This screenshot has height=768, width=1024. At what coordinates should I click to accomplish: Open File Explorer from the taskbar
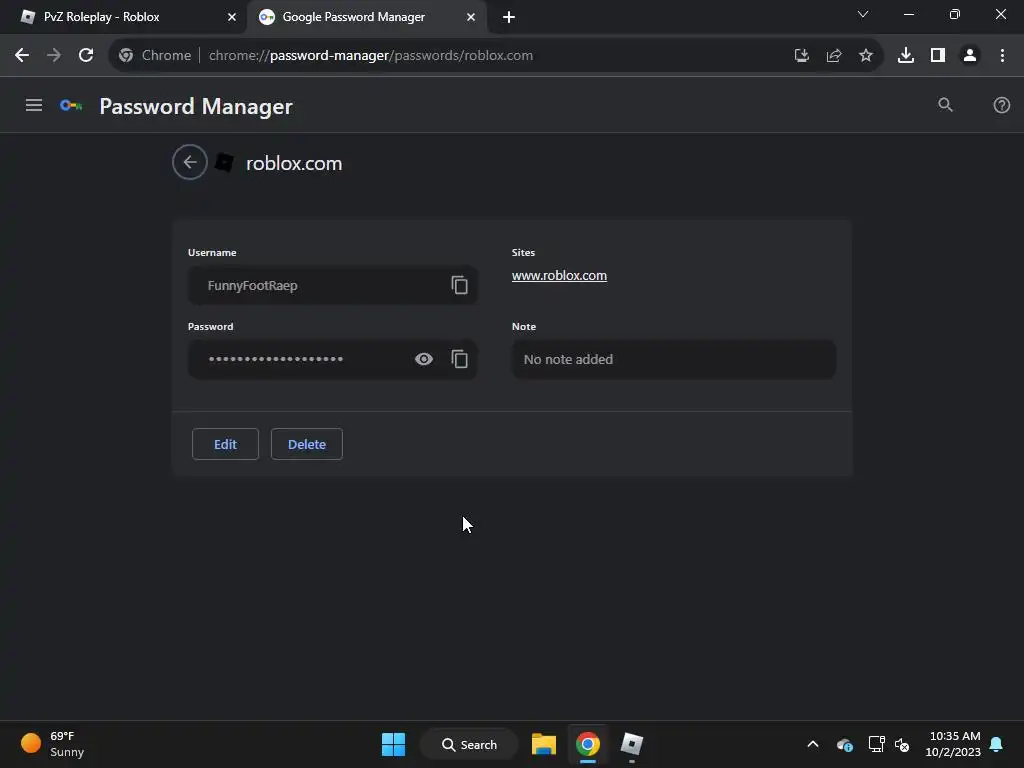[543, 744]
